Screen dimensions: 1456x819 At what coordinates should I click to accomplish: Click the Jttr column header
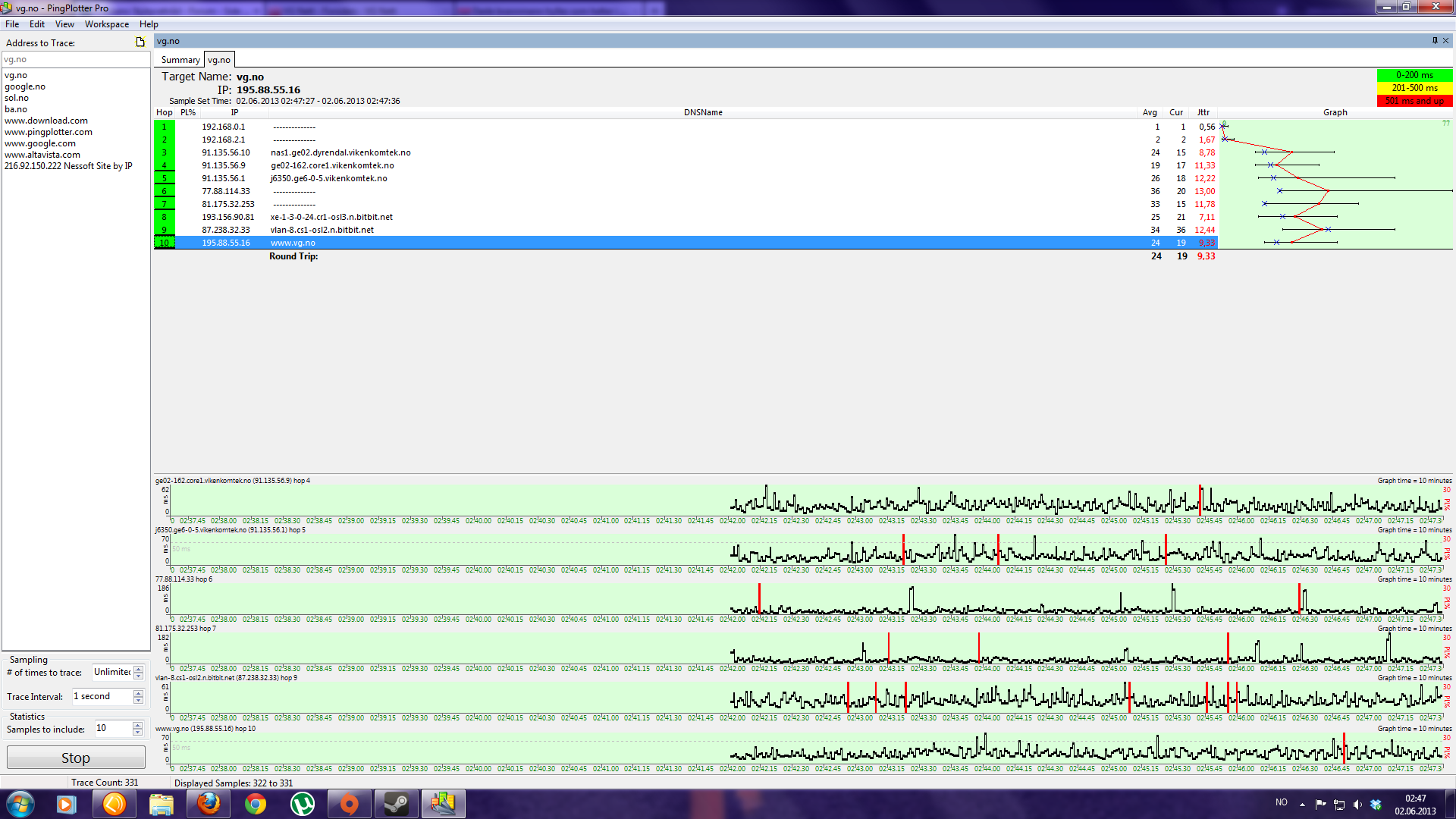(1203, 112)
